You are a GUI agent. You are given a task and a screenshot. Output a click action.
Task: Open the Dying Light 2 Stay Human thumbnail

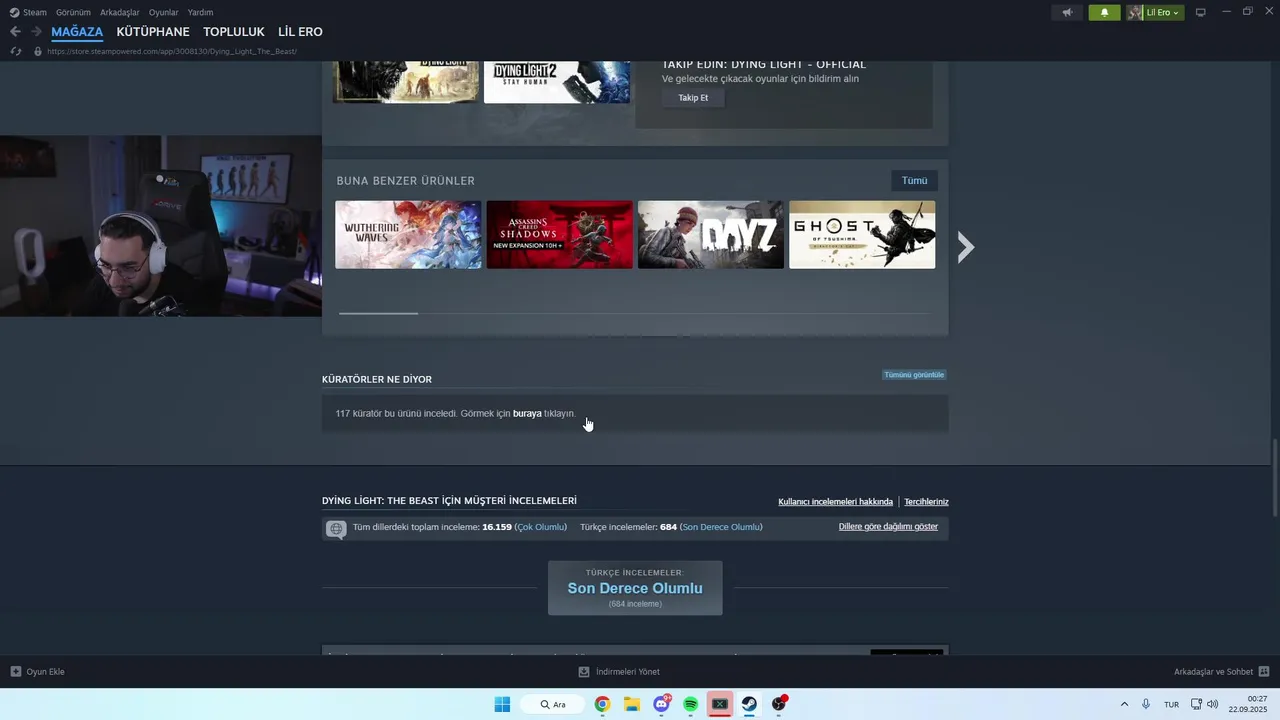tap(557, 82)
